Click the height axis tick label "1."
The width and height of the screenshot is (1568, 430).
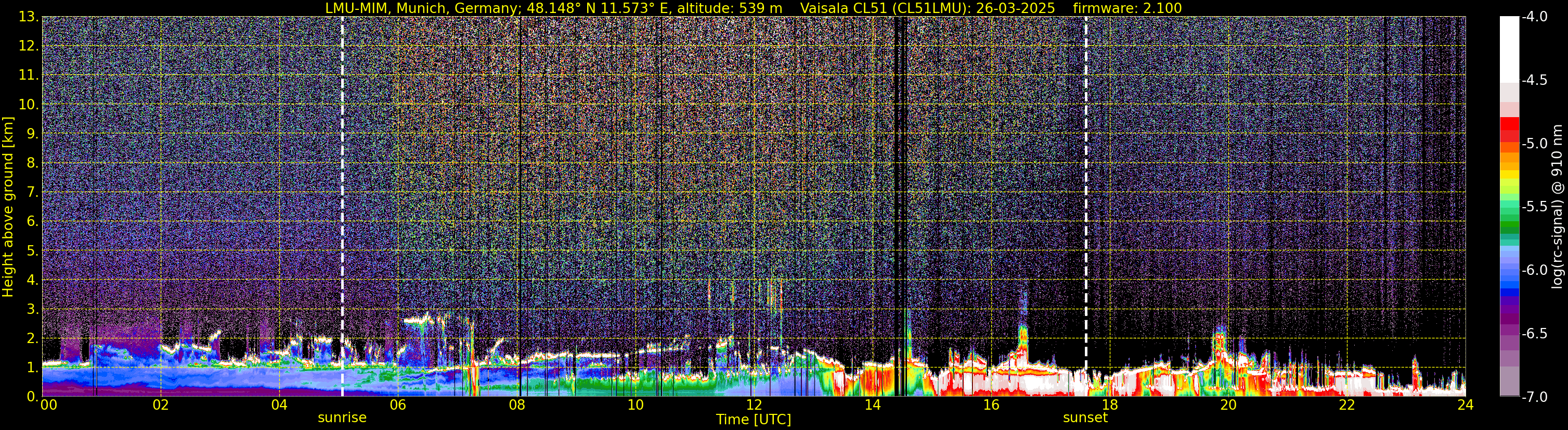pos(32,367)
